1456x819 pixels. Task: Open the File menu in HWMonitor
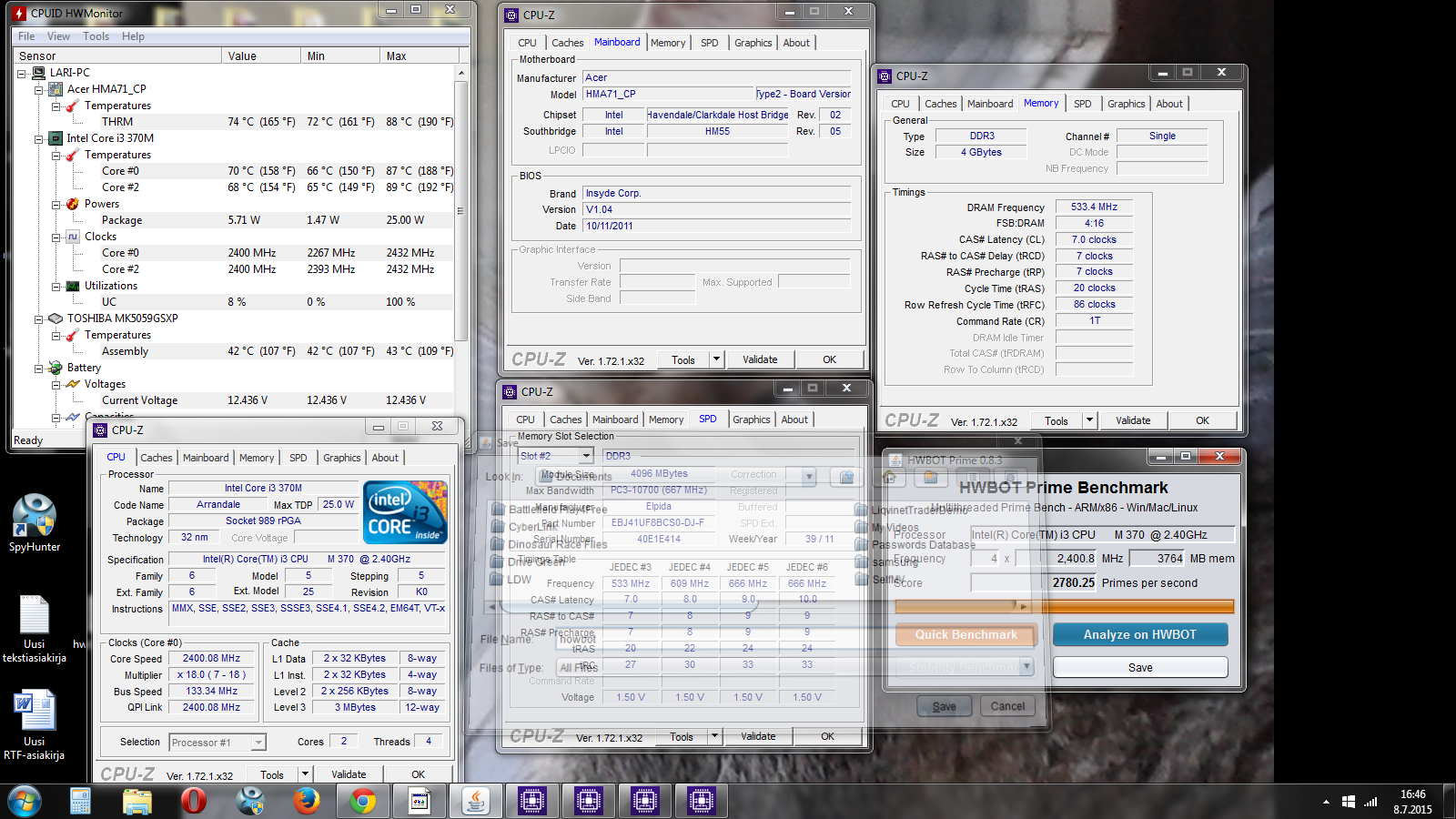click(26, 36)
